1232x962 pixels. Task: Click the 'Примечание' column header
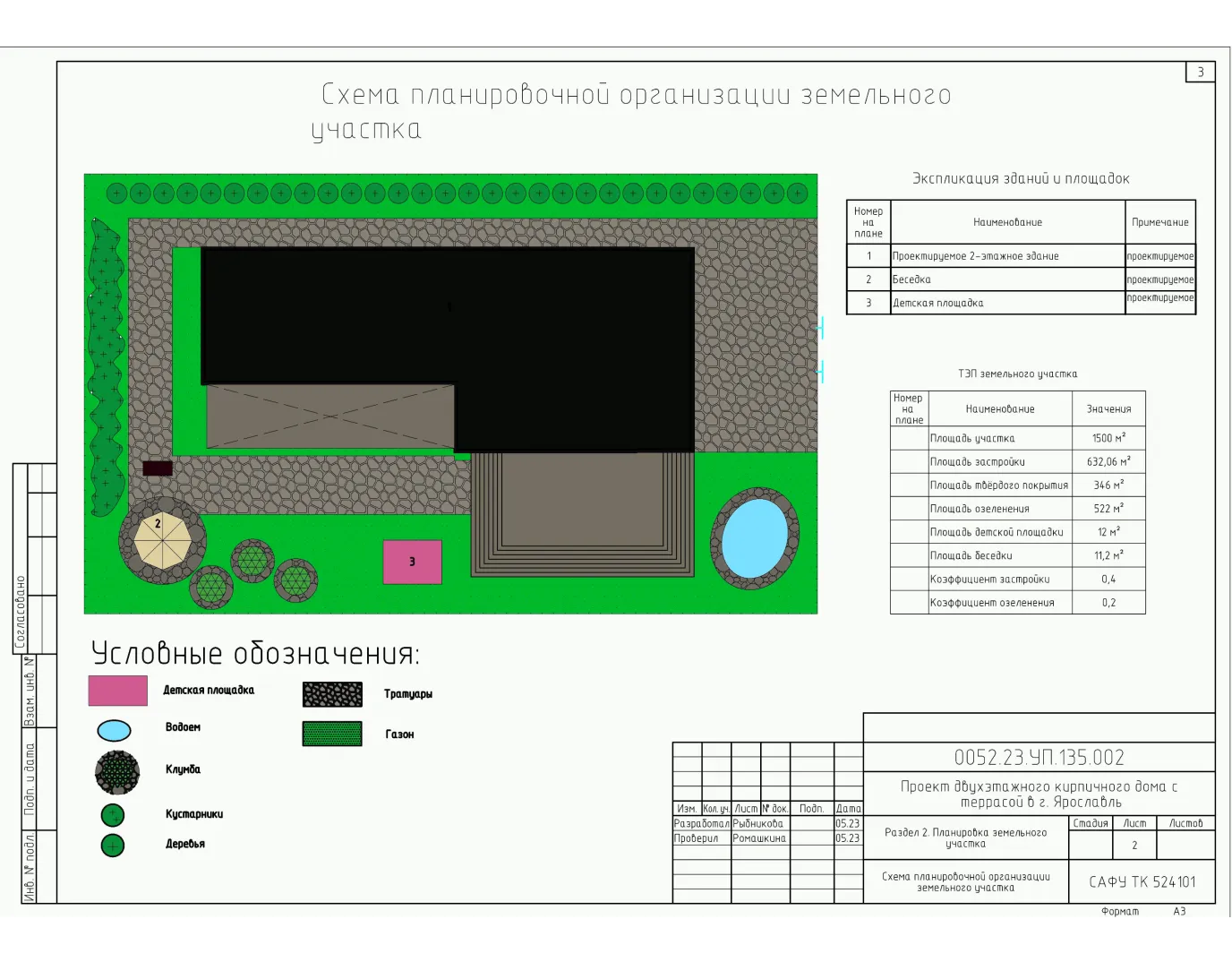coord(1160,222)
